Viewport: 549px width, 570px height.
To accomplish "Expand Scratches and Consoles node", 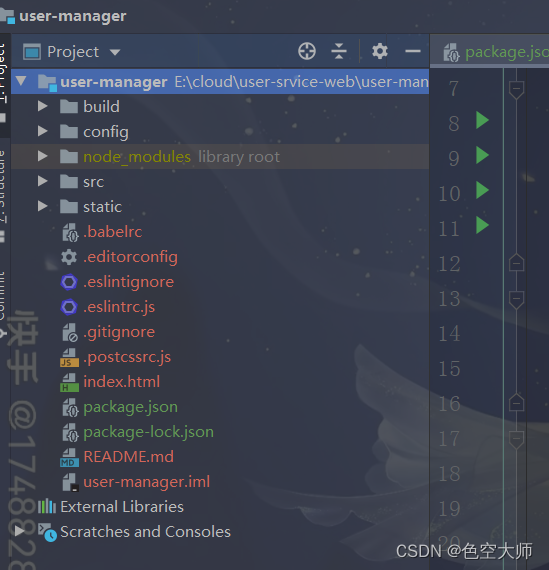I will [x=20, y=531].
